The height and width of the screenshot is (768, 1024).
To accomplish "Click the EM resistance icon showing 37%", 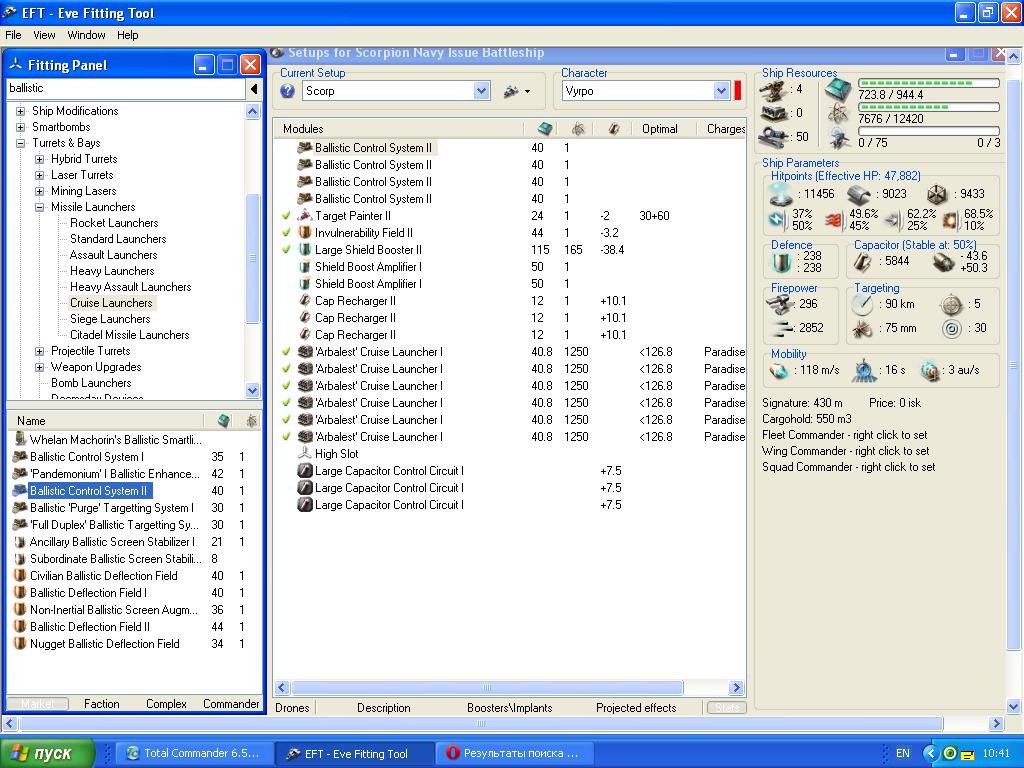I will (777, 220).
